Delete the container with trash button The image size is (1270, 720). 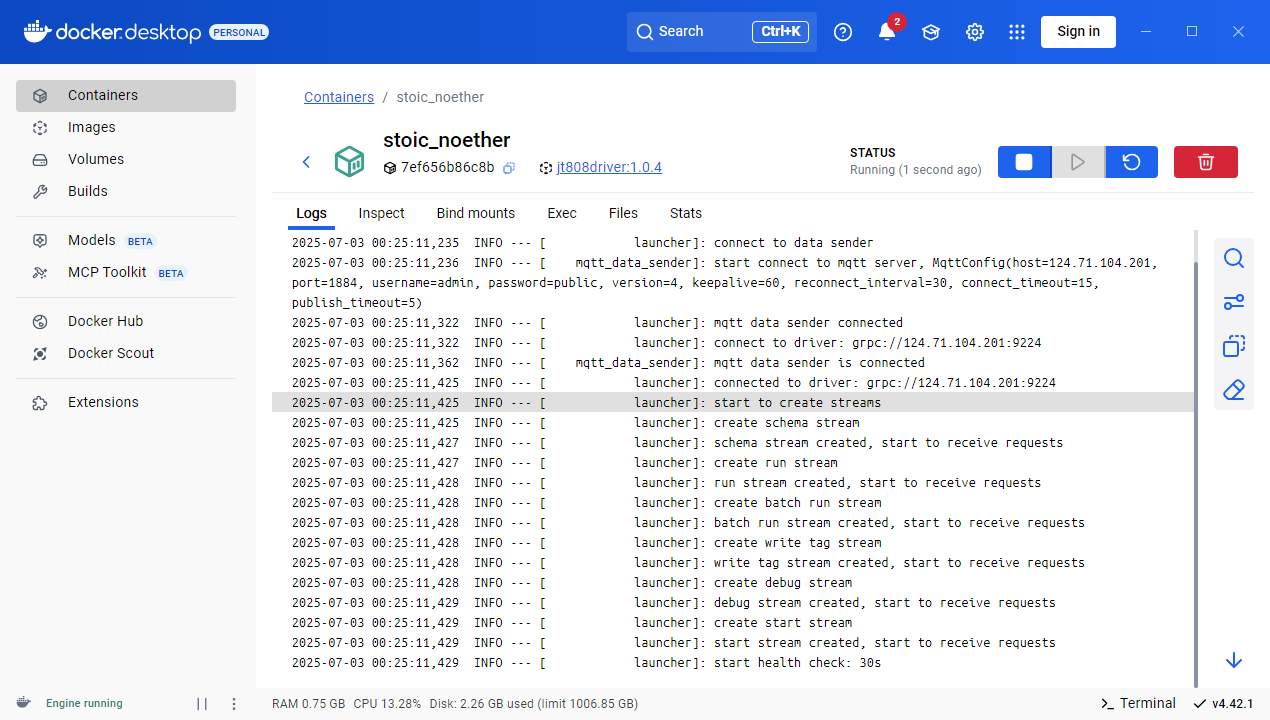[x=1206, y=162]
